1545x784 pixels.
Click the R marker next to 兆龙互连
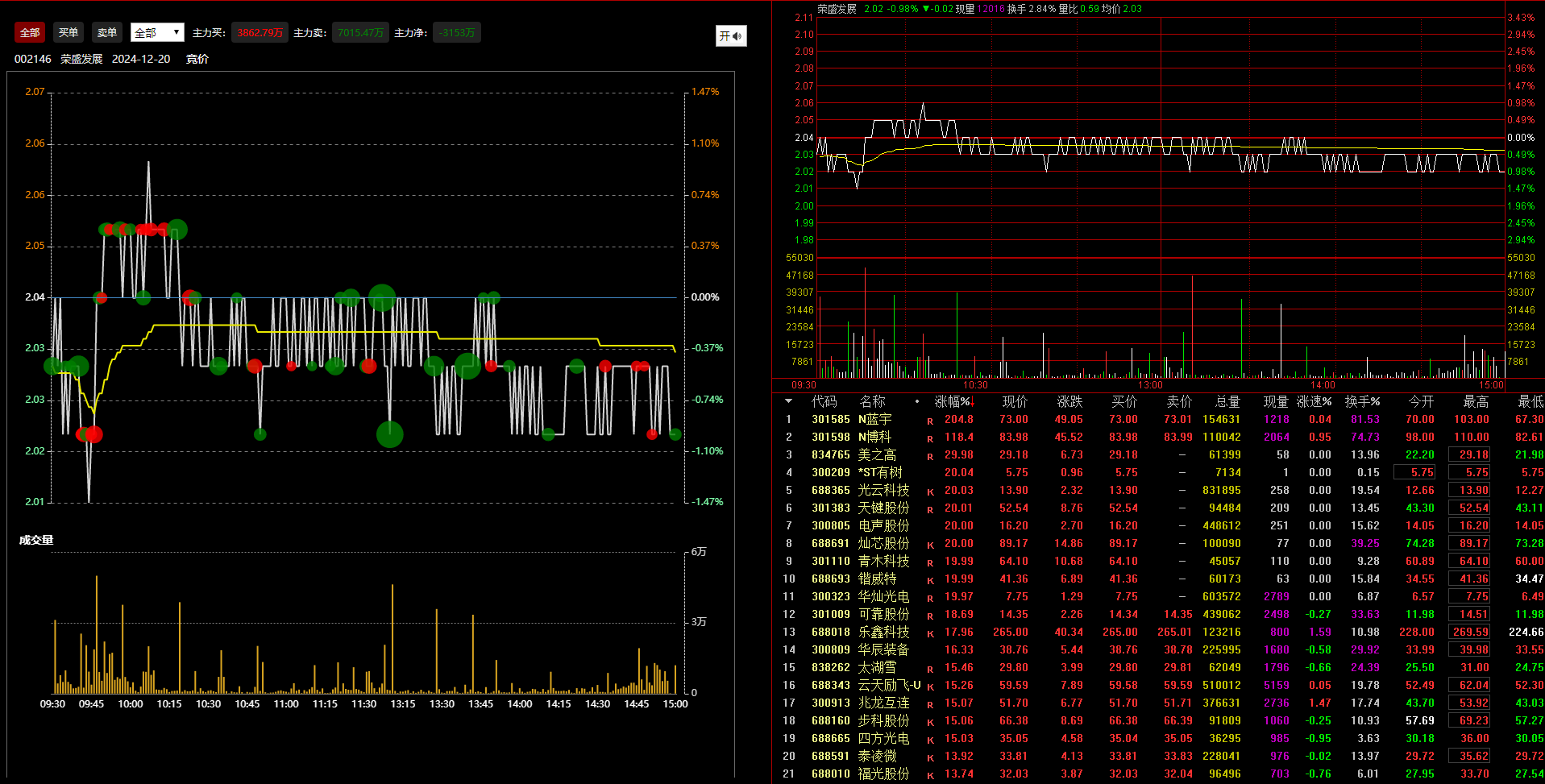[930, 705]
